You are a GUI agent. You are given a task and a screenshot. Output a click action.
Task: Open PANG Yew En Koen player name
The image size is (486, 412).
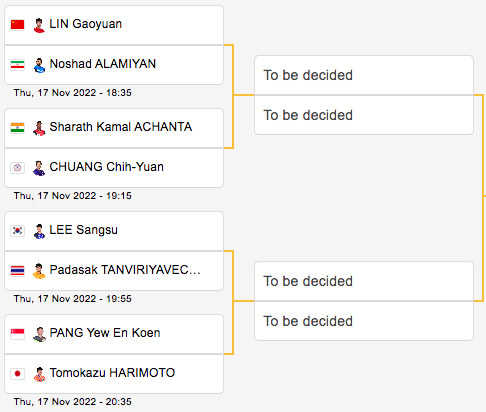click(x=105, y=333)
